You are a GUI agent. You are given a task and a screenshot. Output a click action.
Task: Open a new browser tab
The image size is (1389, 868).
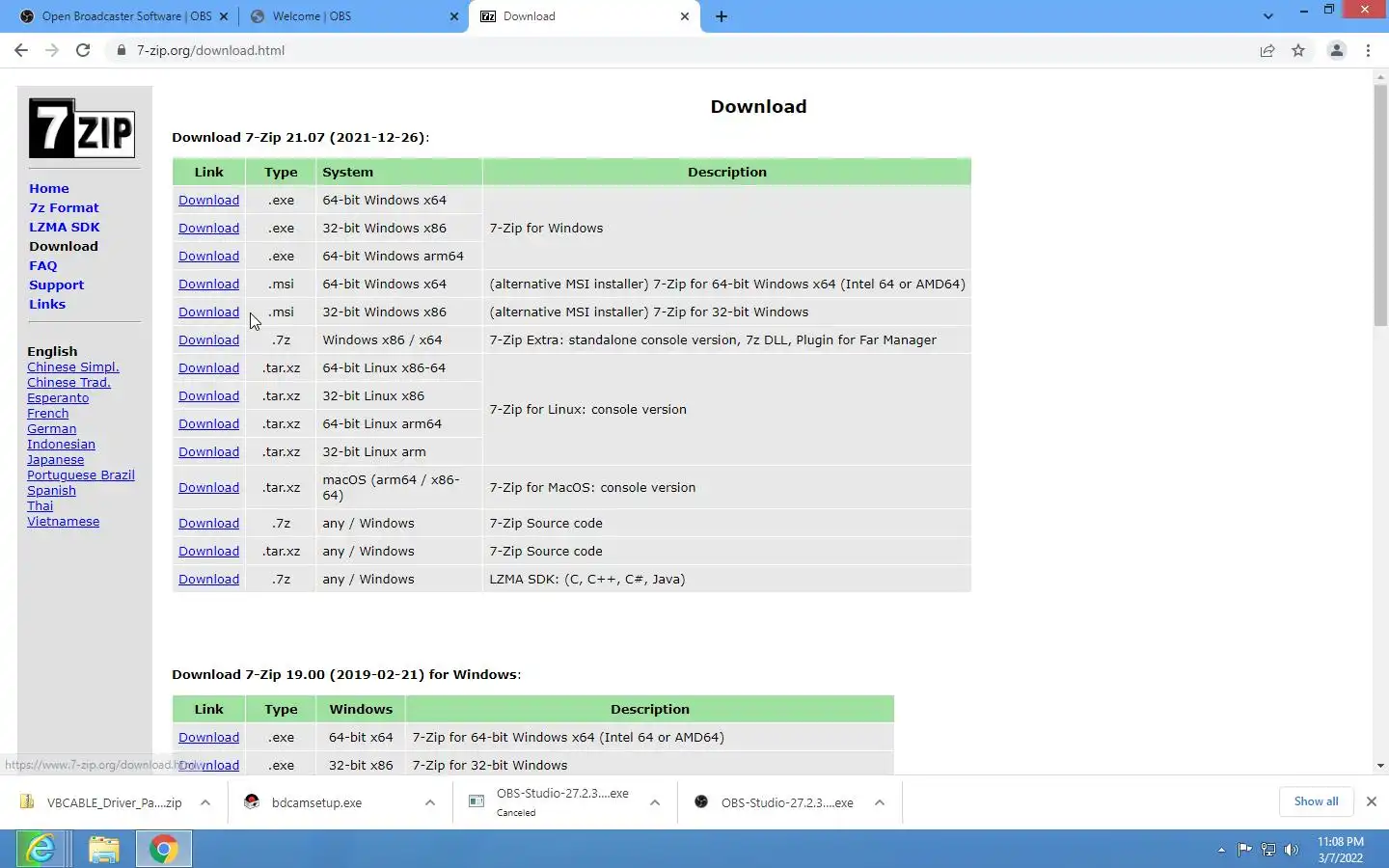(722, 16)
